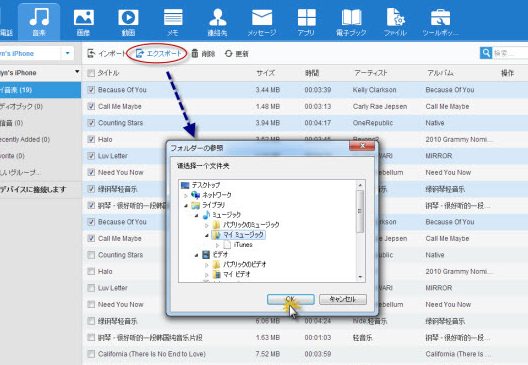This screenshot has width=528, height=365.
Task: Open the Files (ファイル) icon
Action: [395, 17]
